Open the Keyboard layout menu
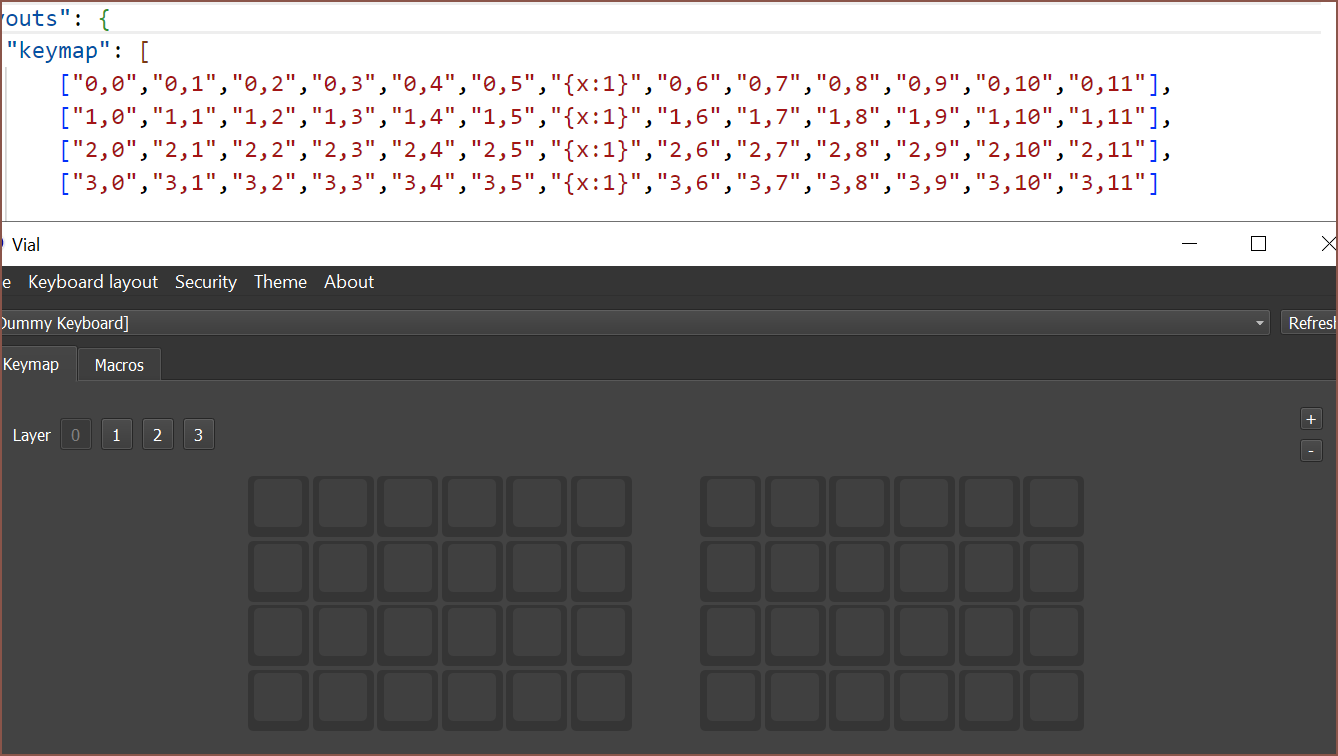1338x756 pixels. coord(93,282)
